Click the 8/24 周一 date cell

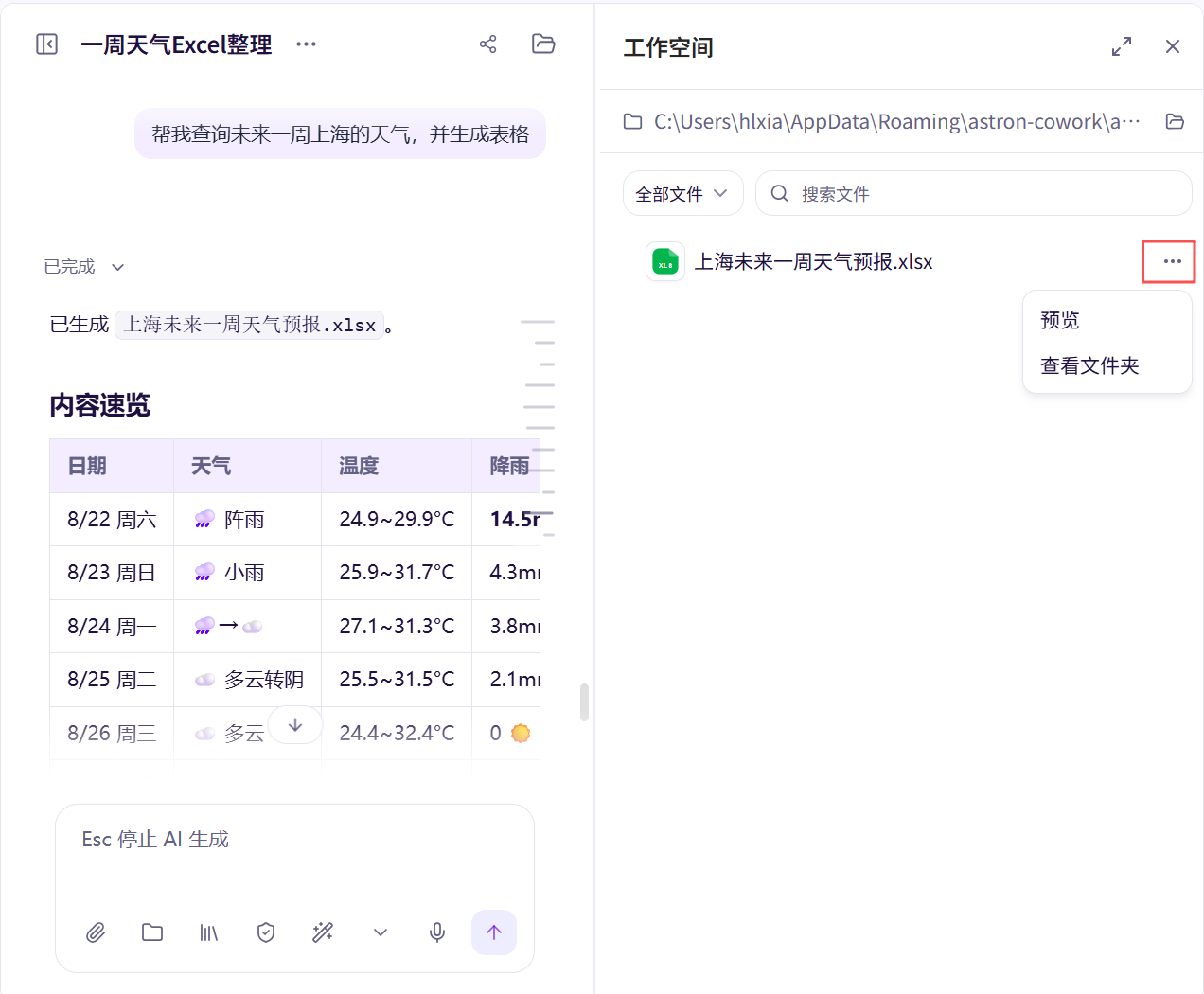click(112, 627)
